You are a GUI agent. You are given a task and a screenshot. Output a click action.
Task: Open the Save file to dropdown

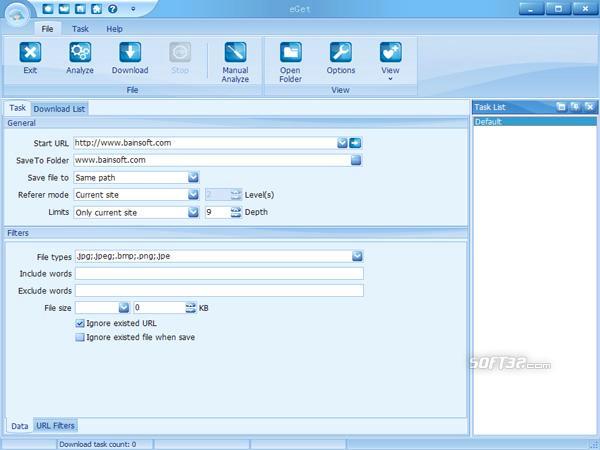[193, 178]
